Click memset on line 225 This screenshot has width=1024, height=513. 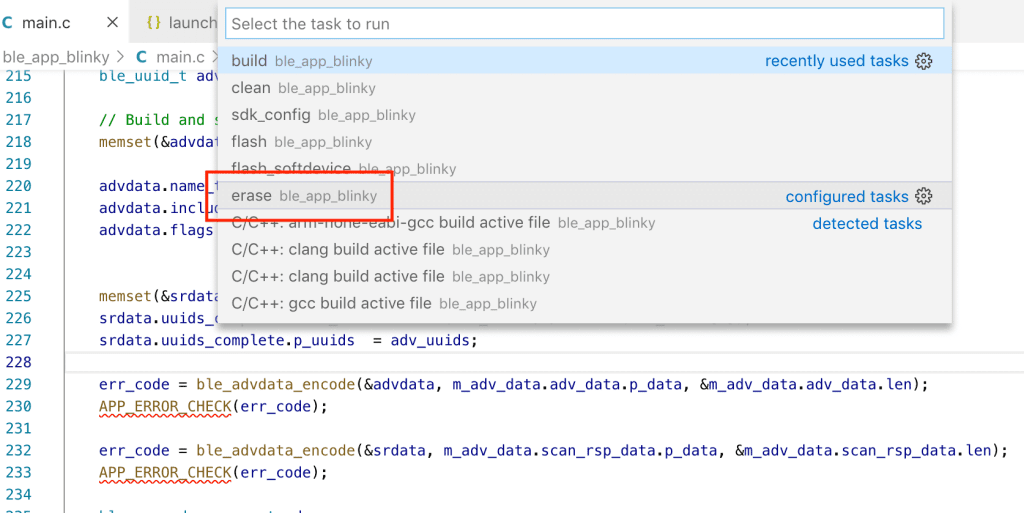125,296
